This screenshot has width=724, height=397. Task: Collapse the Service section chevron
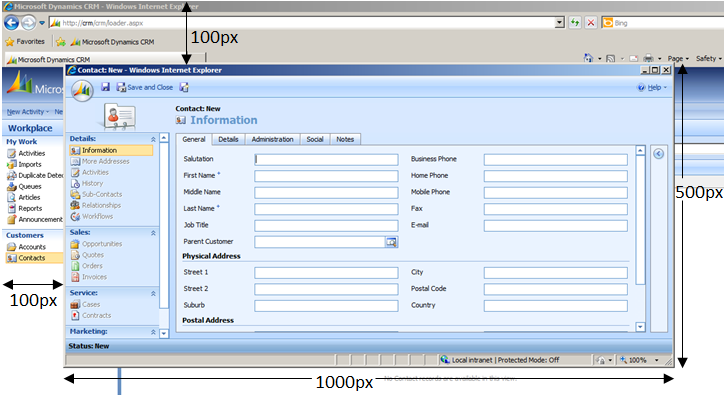tap(153, 294)
